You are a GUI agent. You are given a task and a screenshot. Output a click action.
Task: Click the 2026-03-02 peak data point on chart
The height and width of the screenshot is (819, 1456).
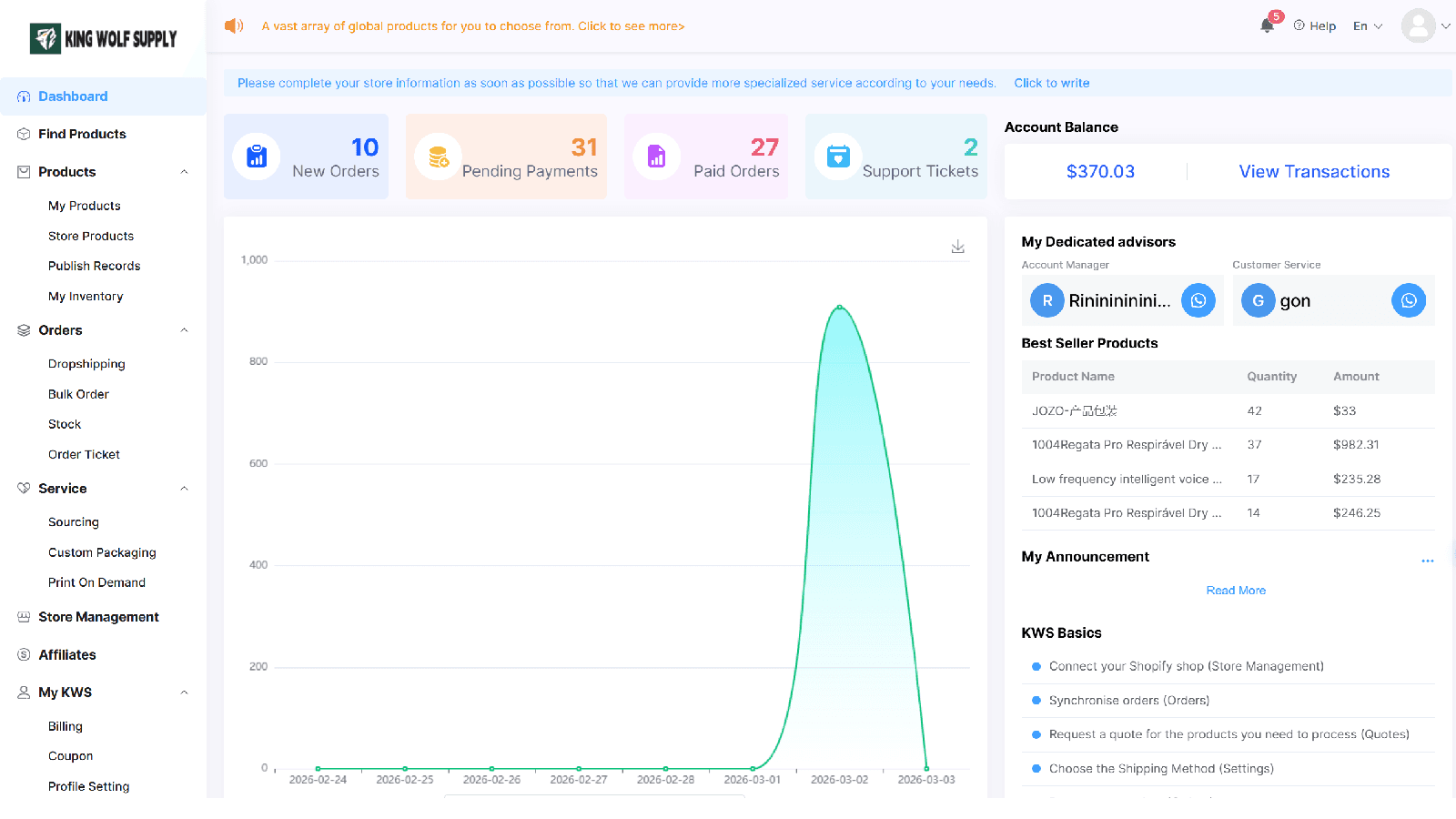[x=839, y=307]
